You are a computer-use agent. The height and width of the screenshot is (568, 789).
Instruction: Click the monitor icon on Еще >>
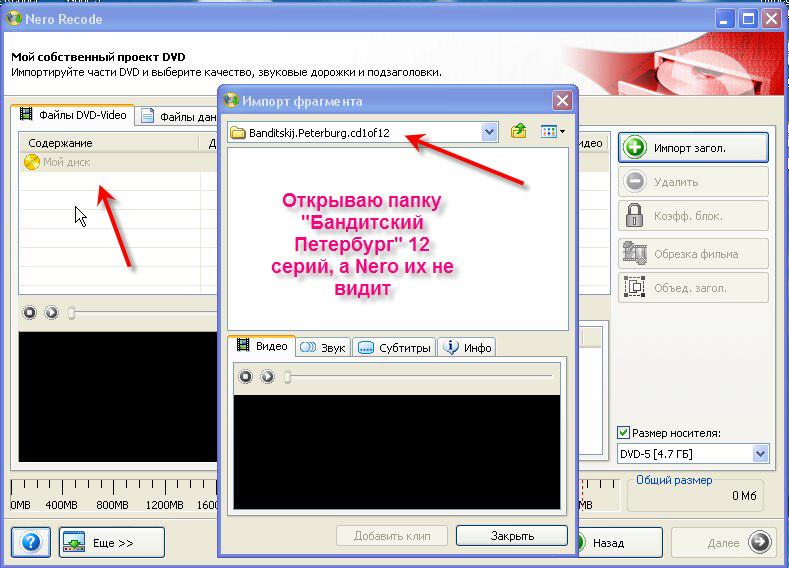coord(74,542)
